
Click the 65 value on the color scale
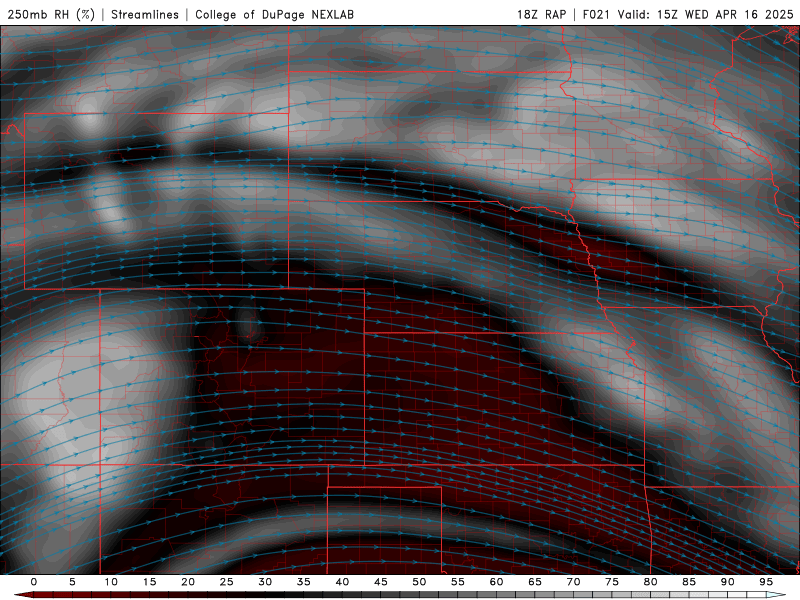pos(535,582)
